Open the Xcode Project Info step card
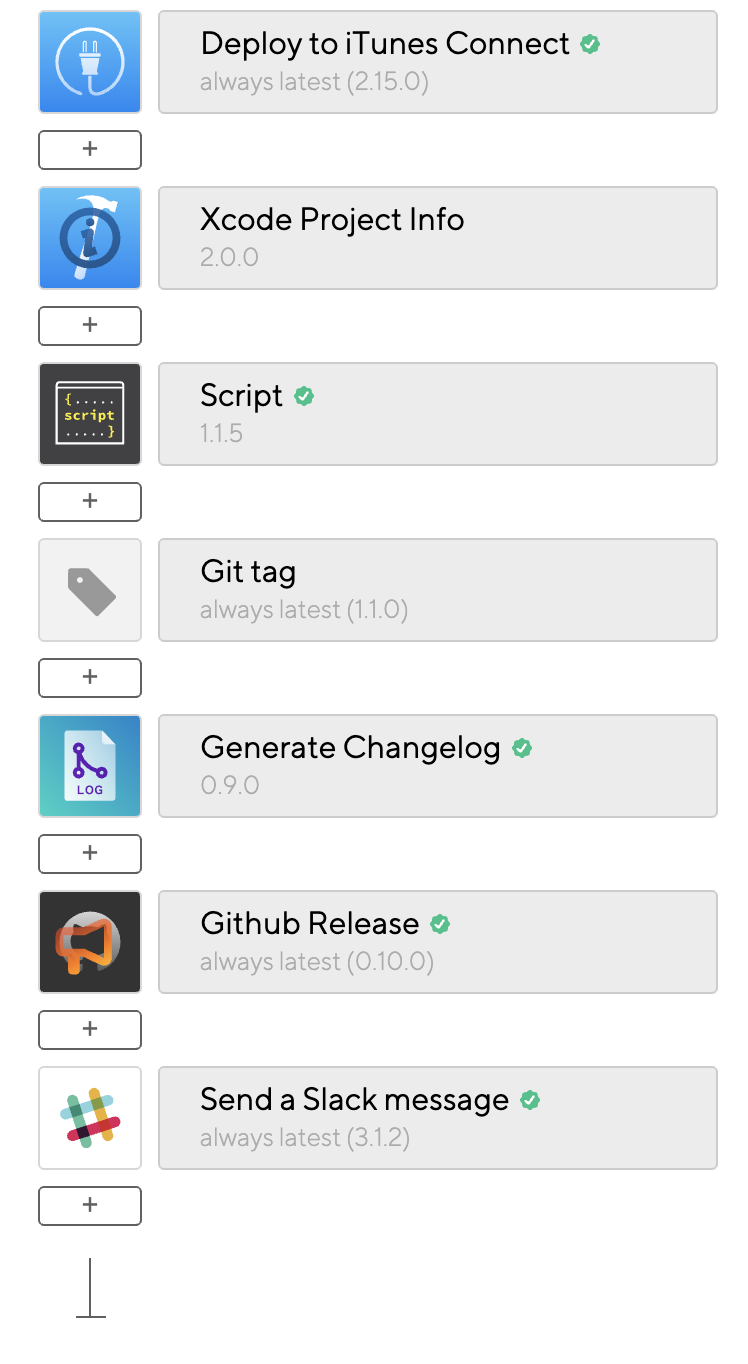This screenshot has width=748, height=1364. click(438, 238)
